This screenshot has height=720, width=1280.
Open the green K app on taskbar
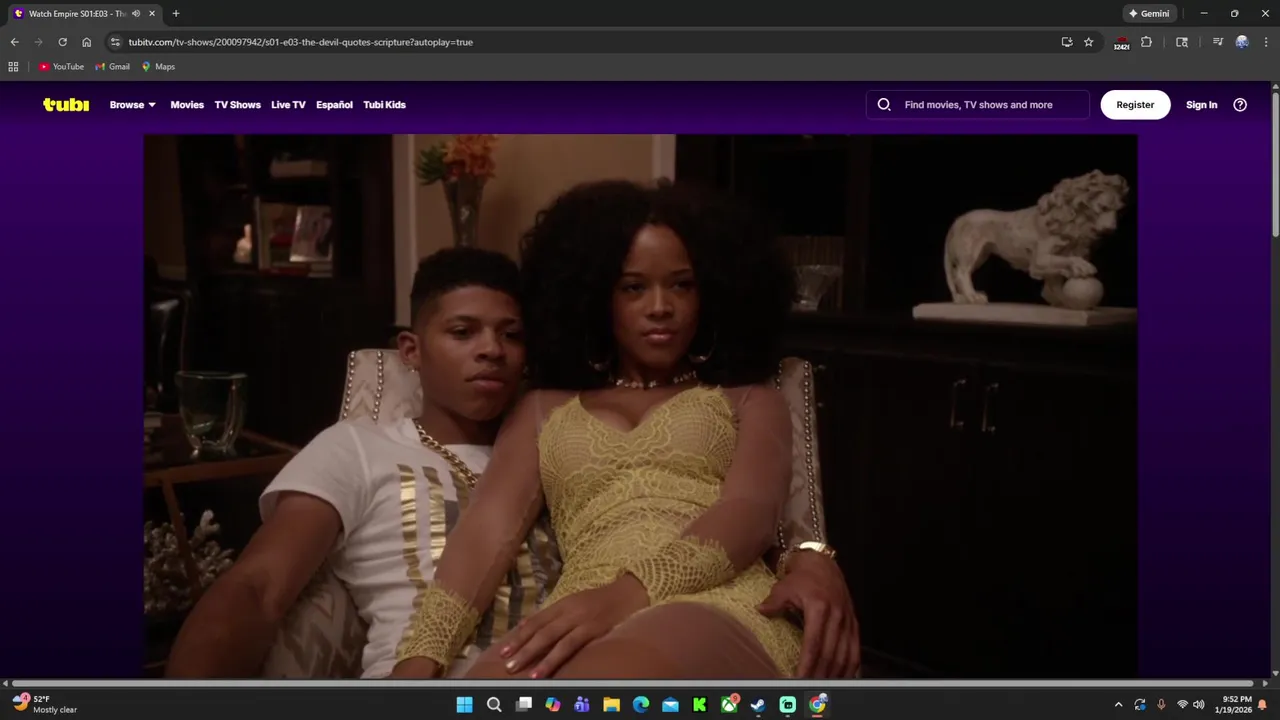coord(700,705)
